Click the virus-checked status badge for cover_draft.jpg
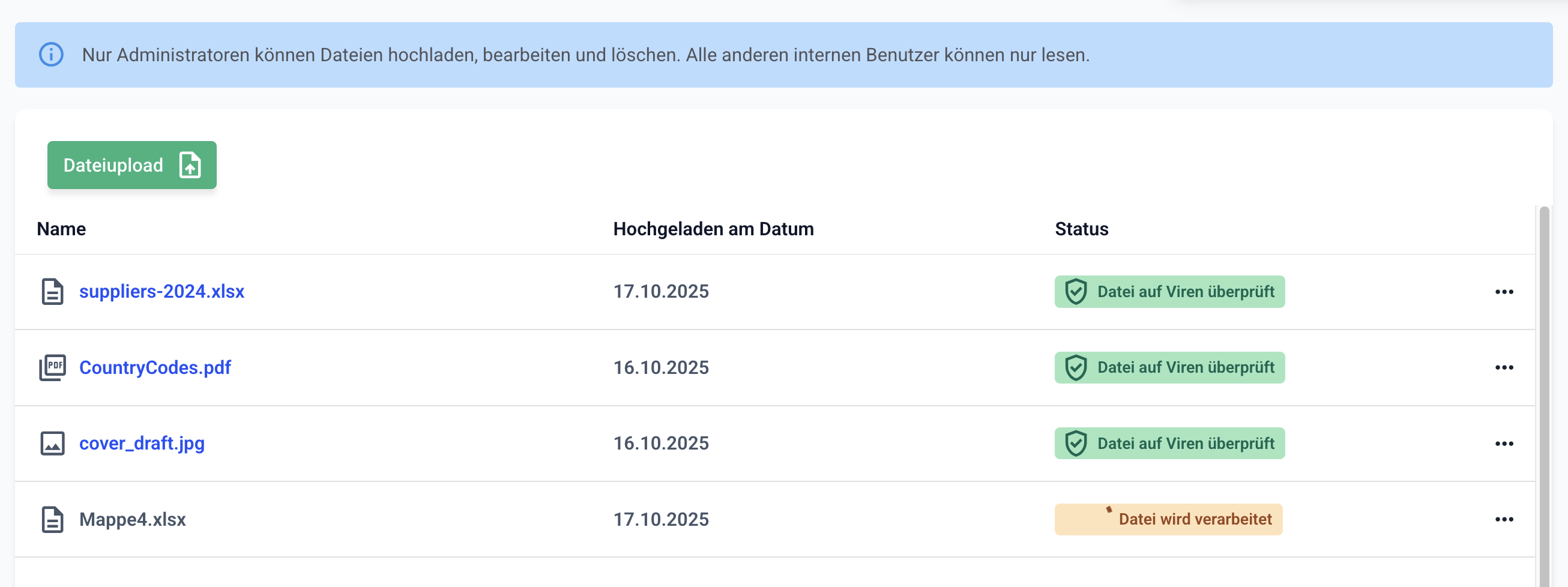The image size is (1568, 587). (1169, 444)
